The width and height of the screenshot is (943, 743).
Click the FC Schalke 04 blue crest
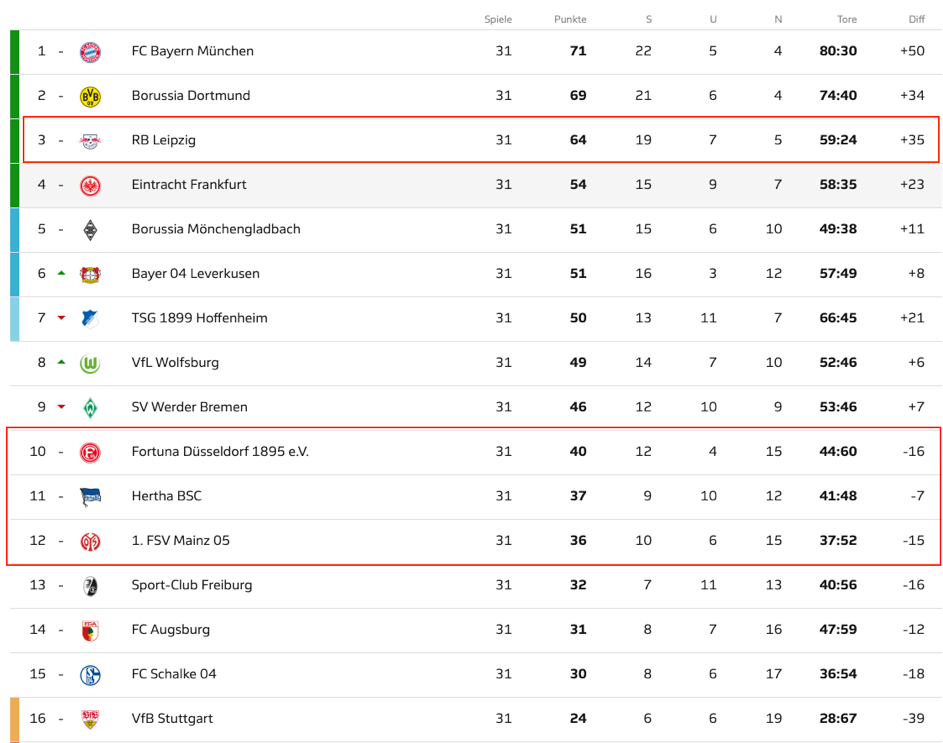tap(90, 675)
